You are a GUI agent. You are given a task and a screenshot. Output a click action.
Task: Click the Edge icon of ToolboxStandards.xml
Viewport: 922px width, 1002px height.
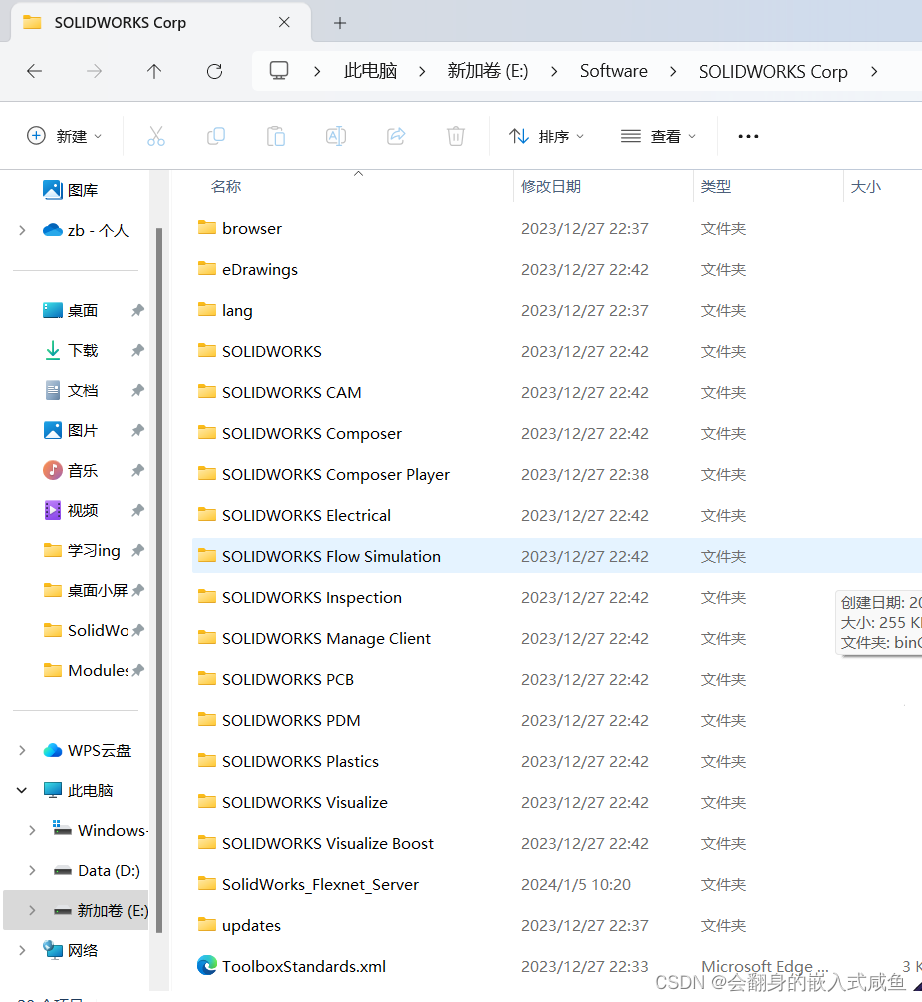click(x=206, y=965)
